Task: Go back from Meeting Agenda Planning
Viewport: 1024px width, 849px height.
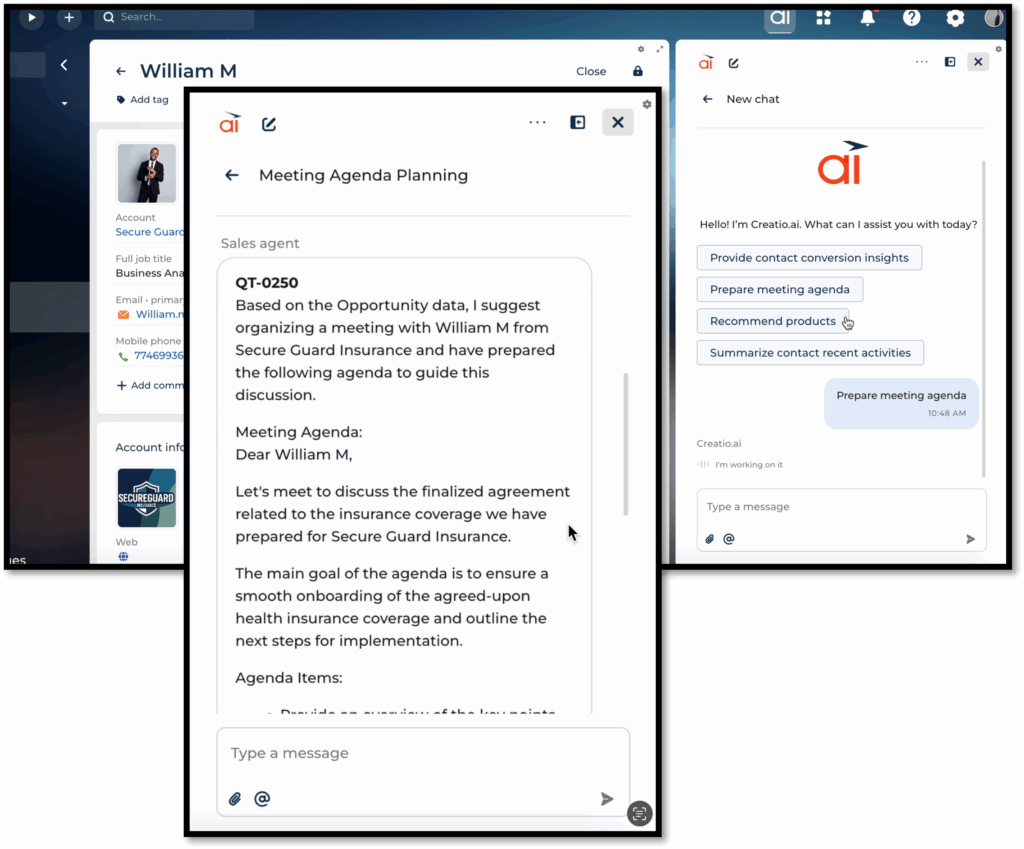Action: [x=232, y=175]
